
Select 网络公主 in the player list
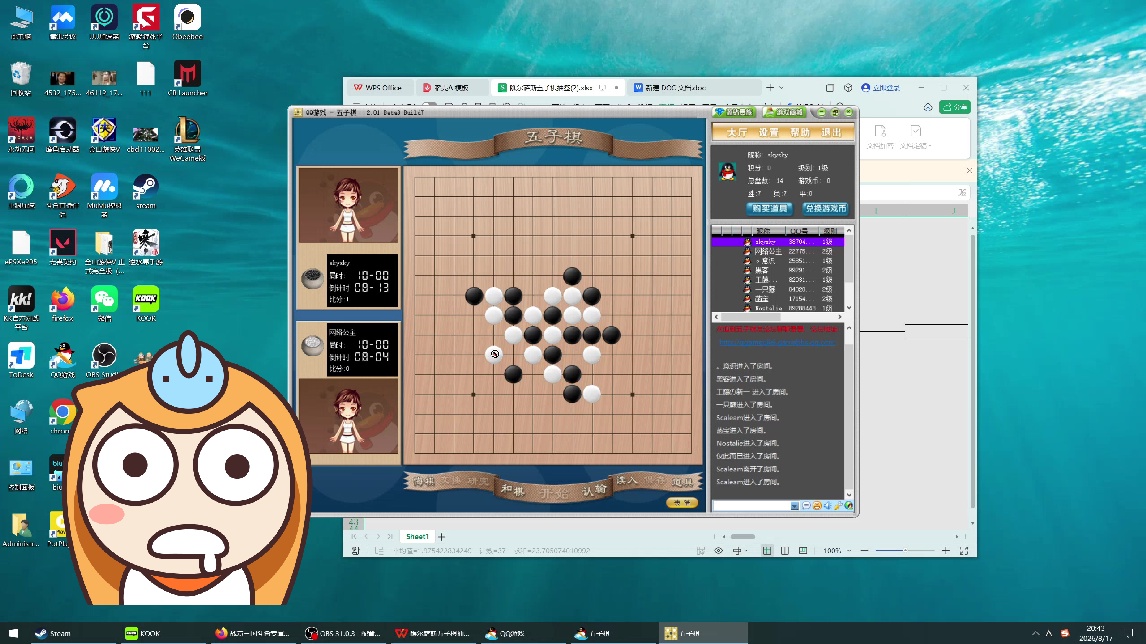[x=778, y=251]
